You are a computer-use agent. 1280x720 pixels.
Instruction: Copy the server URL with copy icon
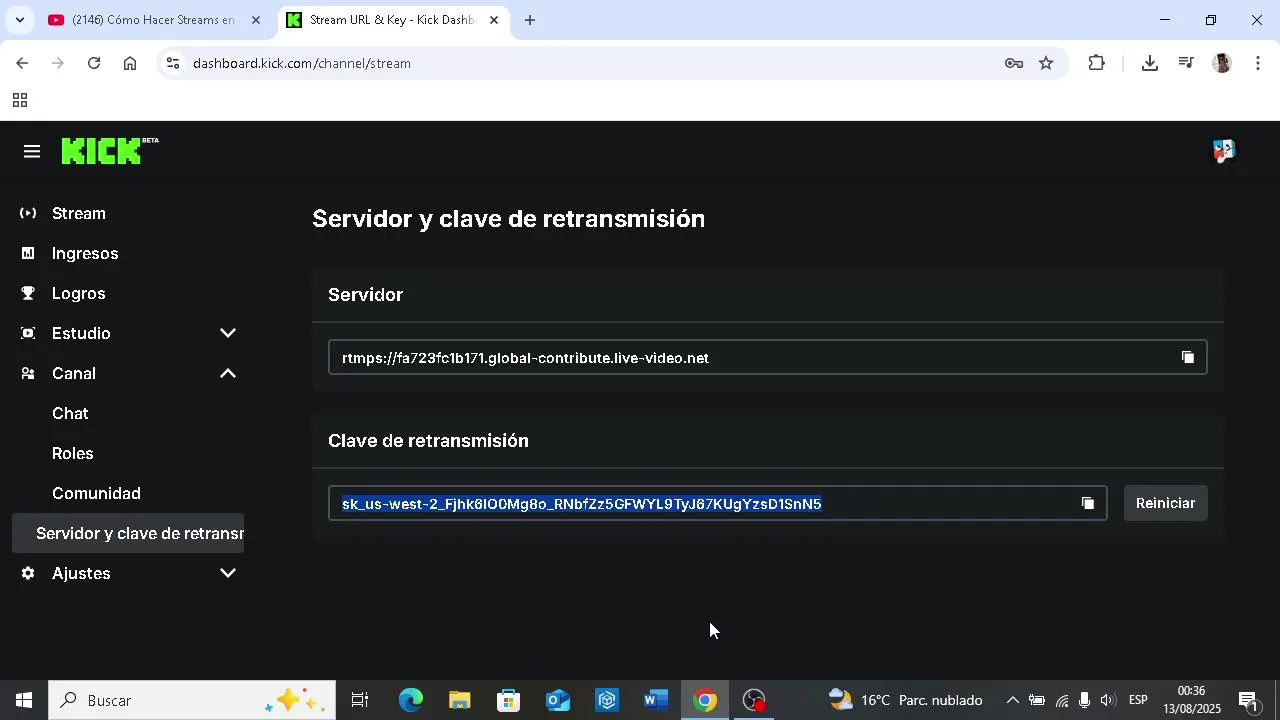1188,357
